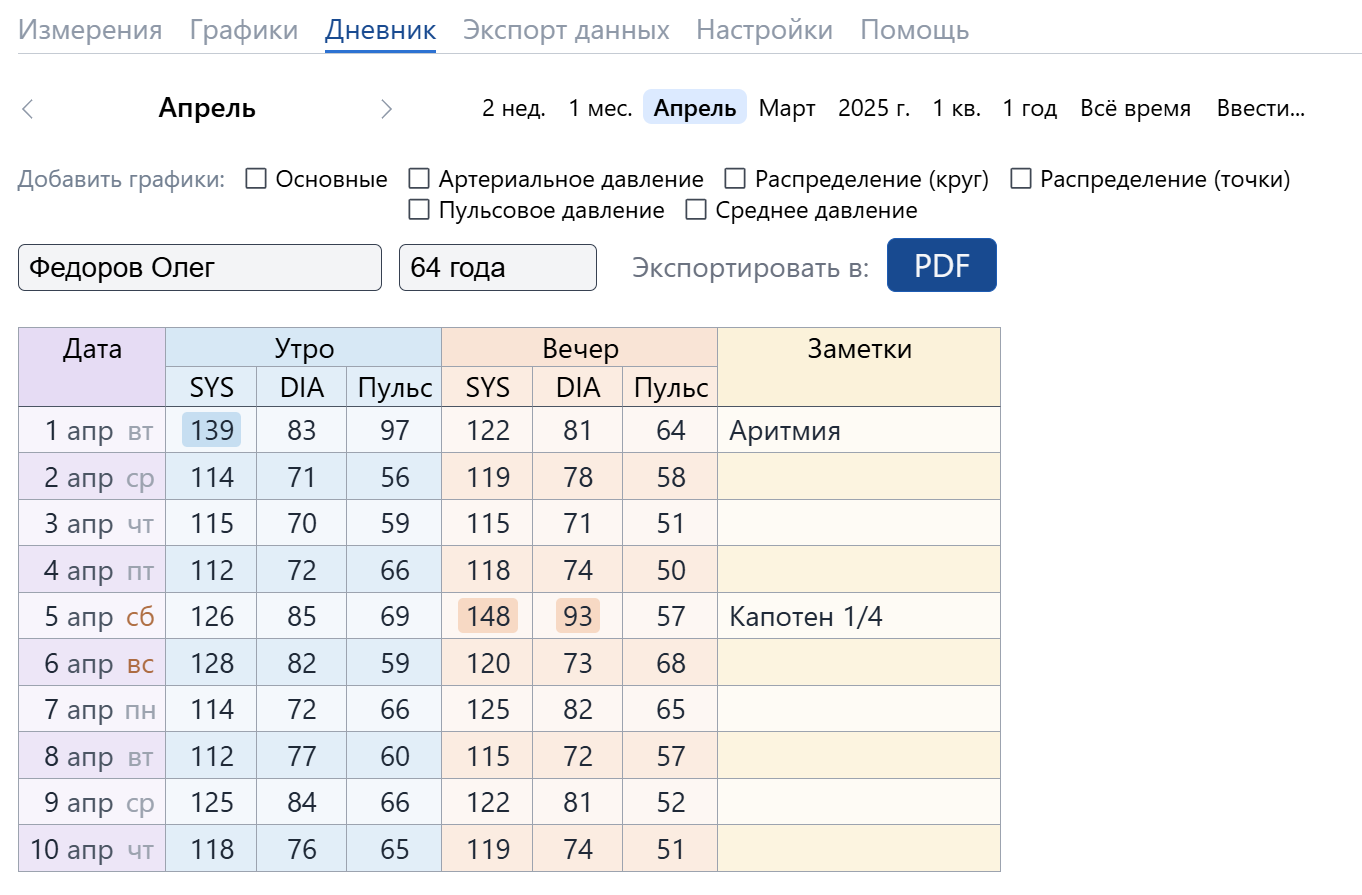Go to previous month with left arrow
The width and height of the screenshot is (1362, 895).
pyautogui.click(x=27, y=109)
